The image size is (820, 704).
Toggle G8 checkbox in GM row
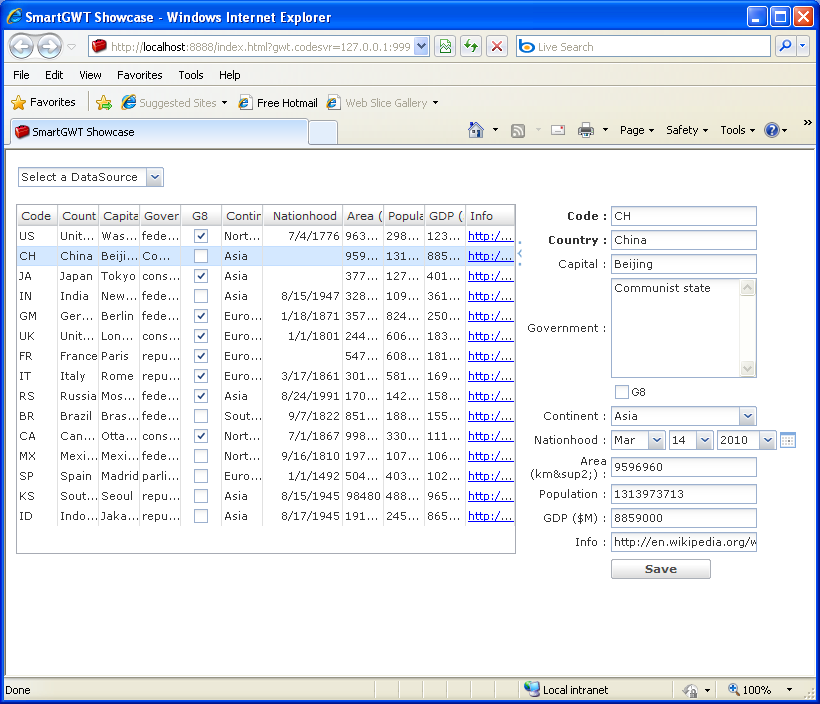[201, 316]
